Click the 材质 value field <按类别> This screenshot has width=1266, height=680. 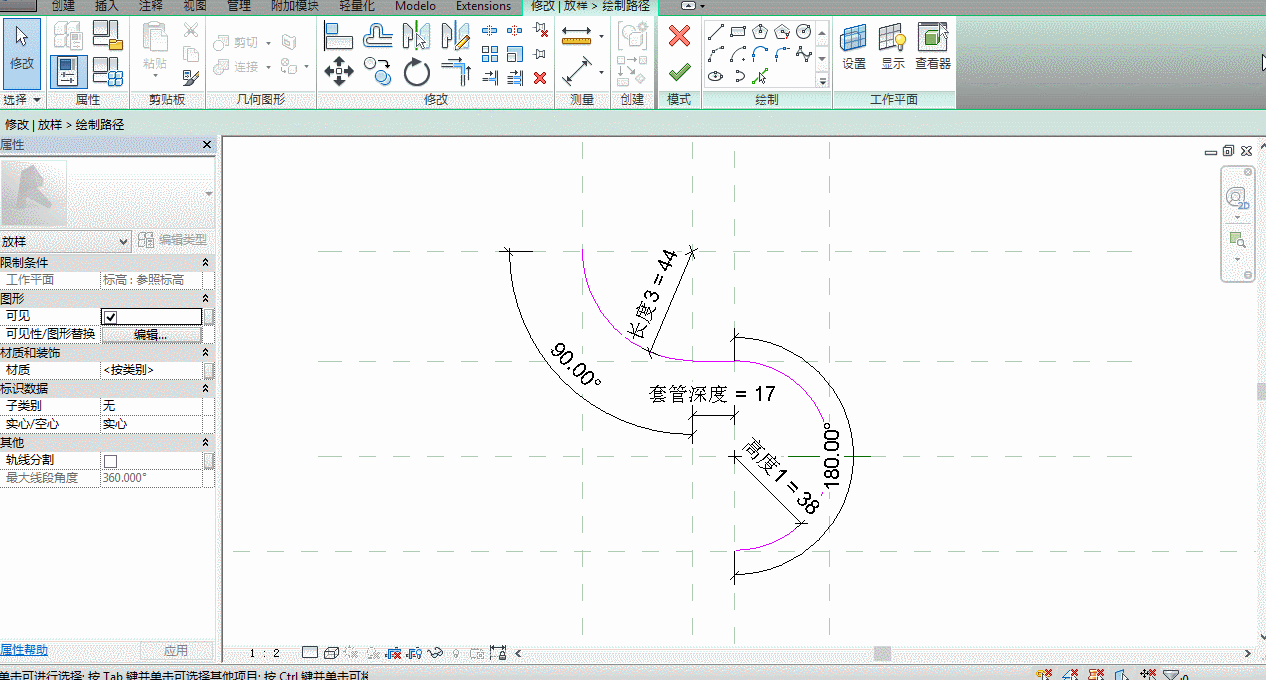coord(151,370)
